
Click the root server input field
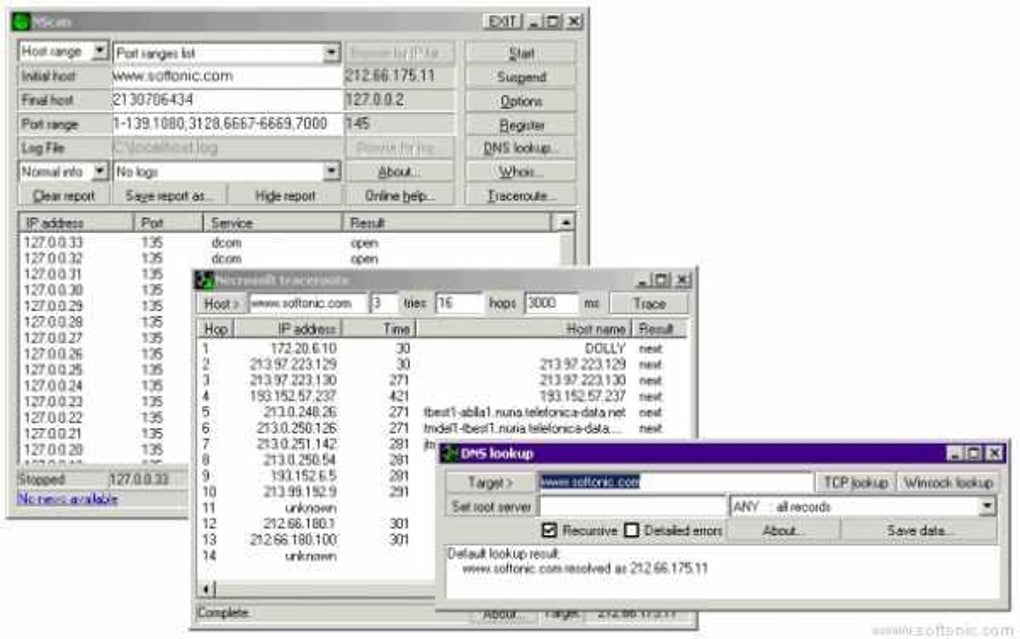point(632,506)
